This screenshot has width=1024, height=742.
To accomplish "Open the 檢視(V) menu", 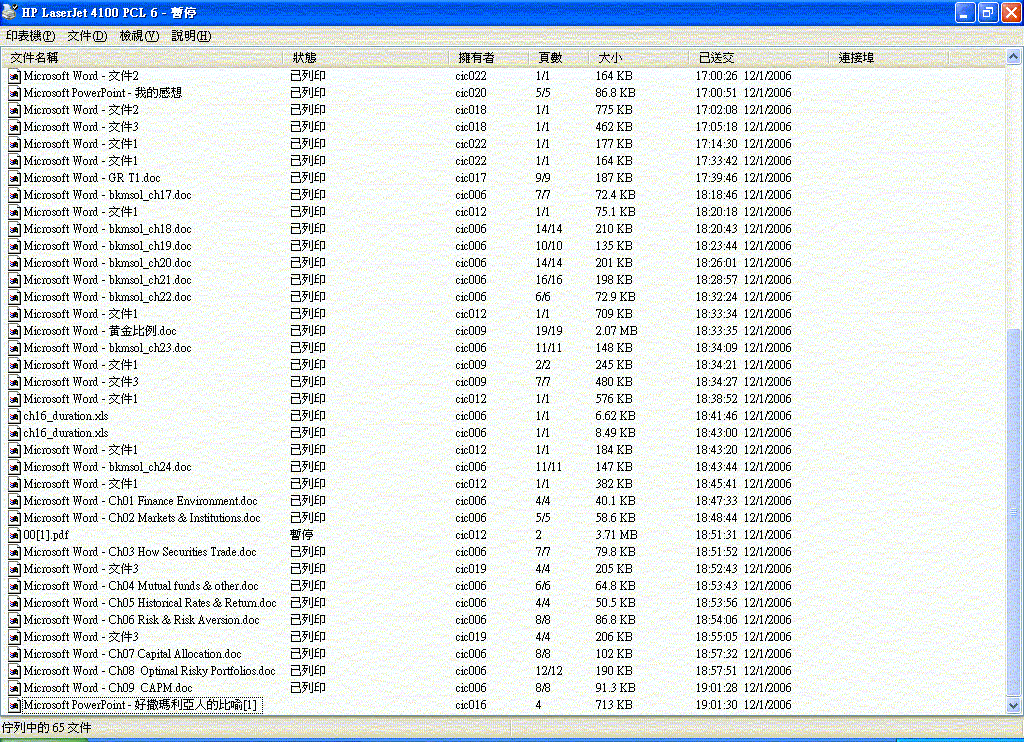I will point(139,36).
